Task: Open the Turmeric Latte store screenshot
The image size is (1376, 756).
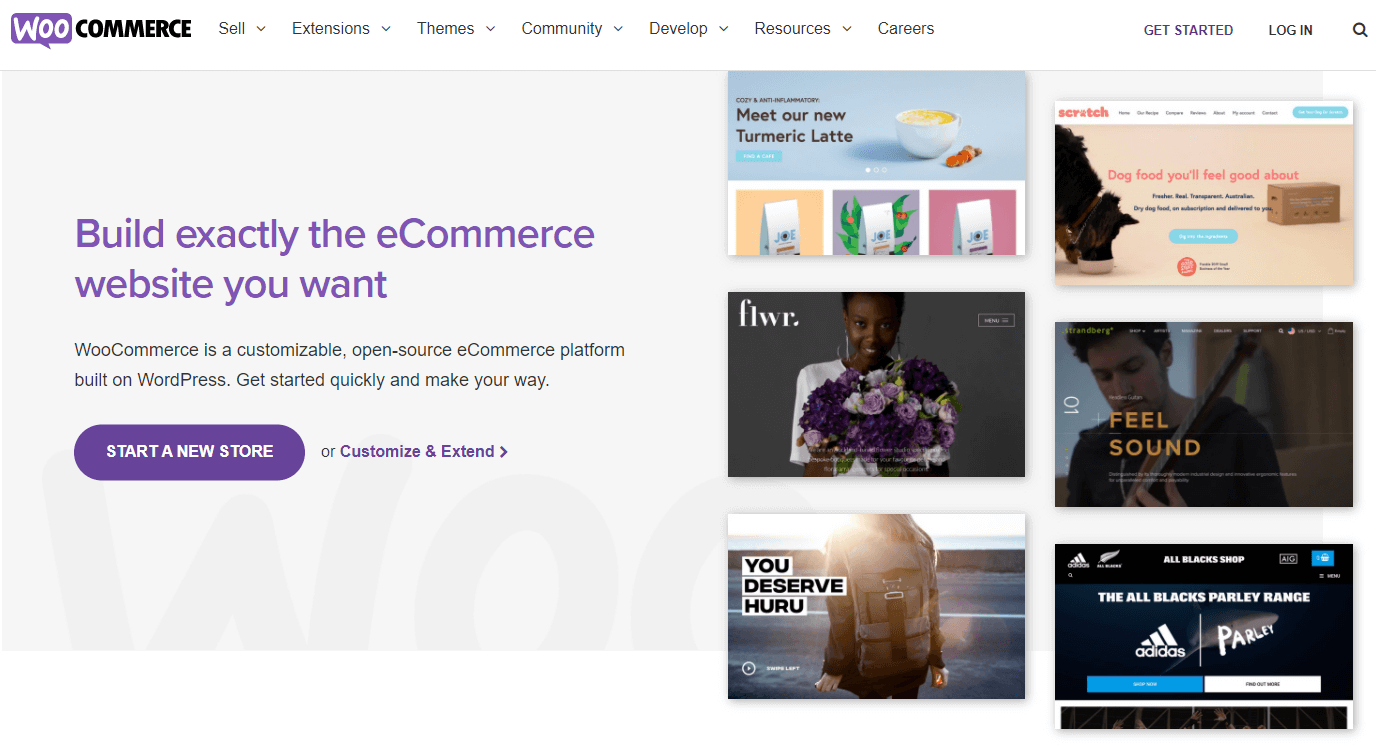Action: click(x=876, y=163)
